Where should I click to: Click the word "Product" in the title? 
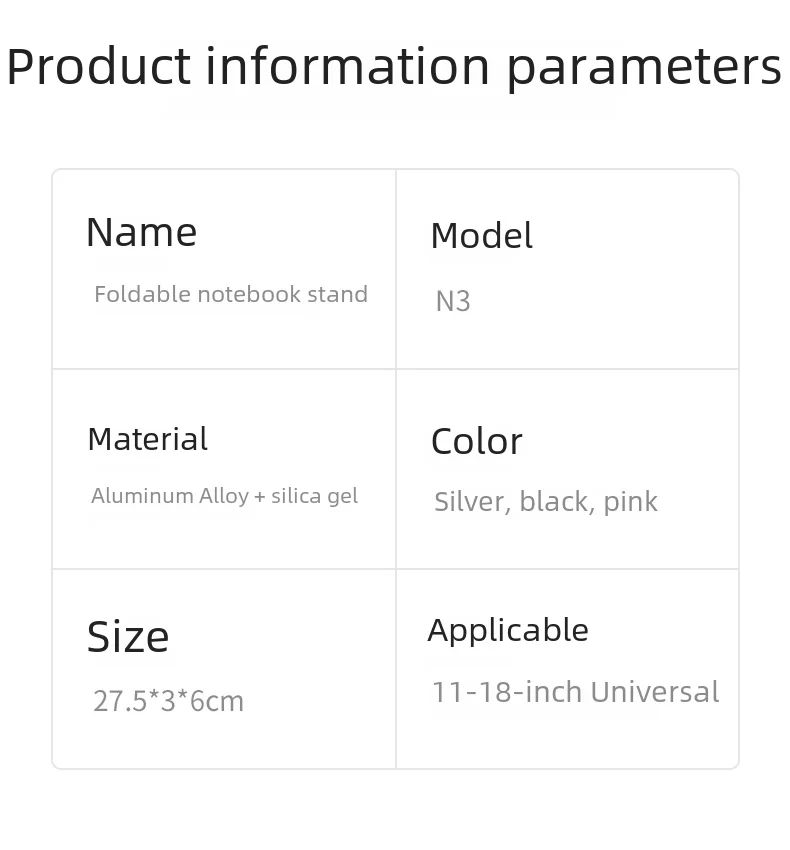tap(98, 67)
